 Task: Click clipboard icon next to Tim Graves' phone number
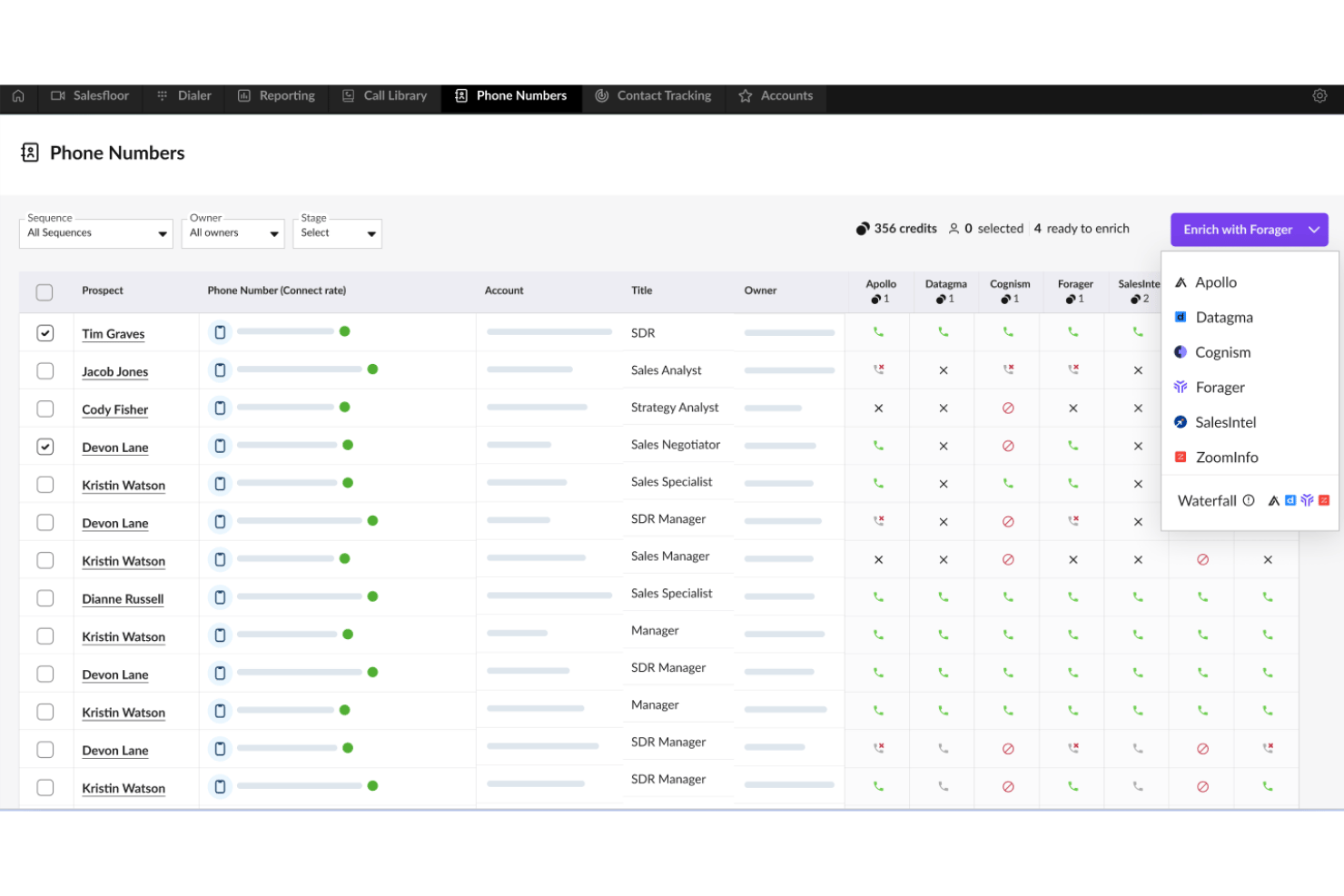pyautogui.click(x=220, y=332)
